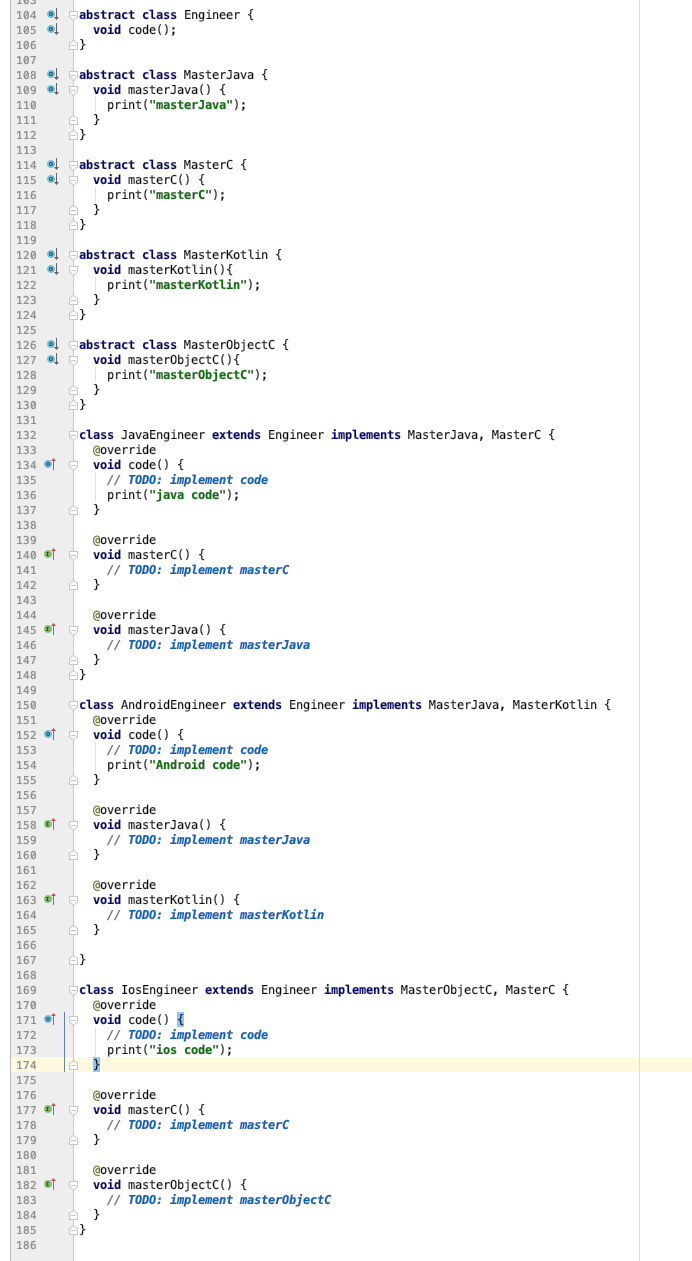Fold the masterJava() method on line 158
Screen dimensions: 692x1261
click(x=73, y=825)
